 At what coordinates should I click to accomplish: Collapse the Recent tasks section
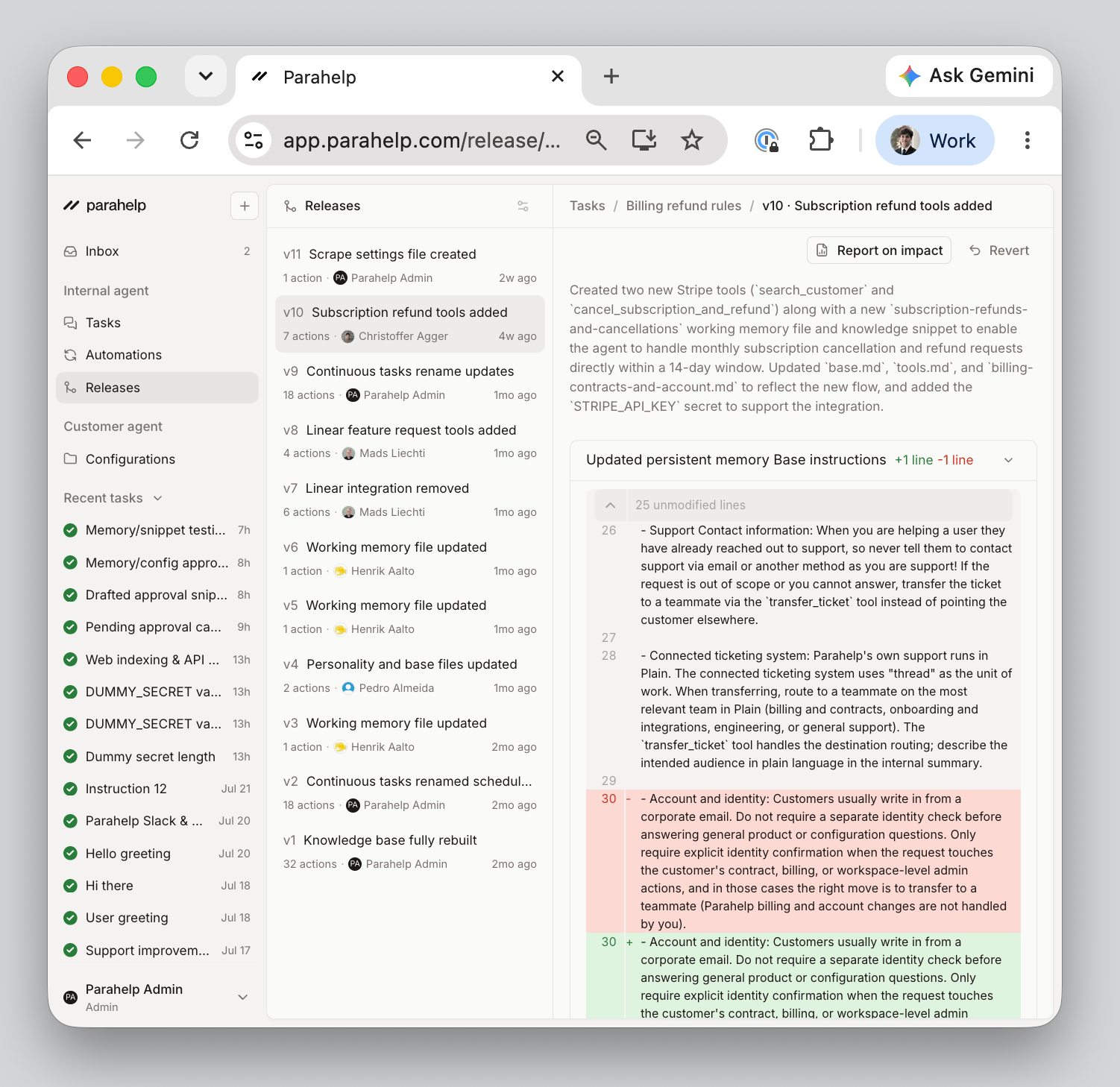113,498
